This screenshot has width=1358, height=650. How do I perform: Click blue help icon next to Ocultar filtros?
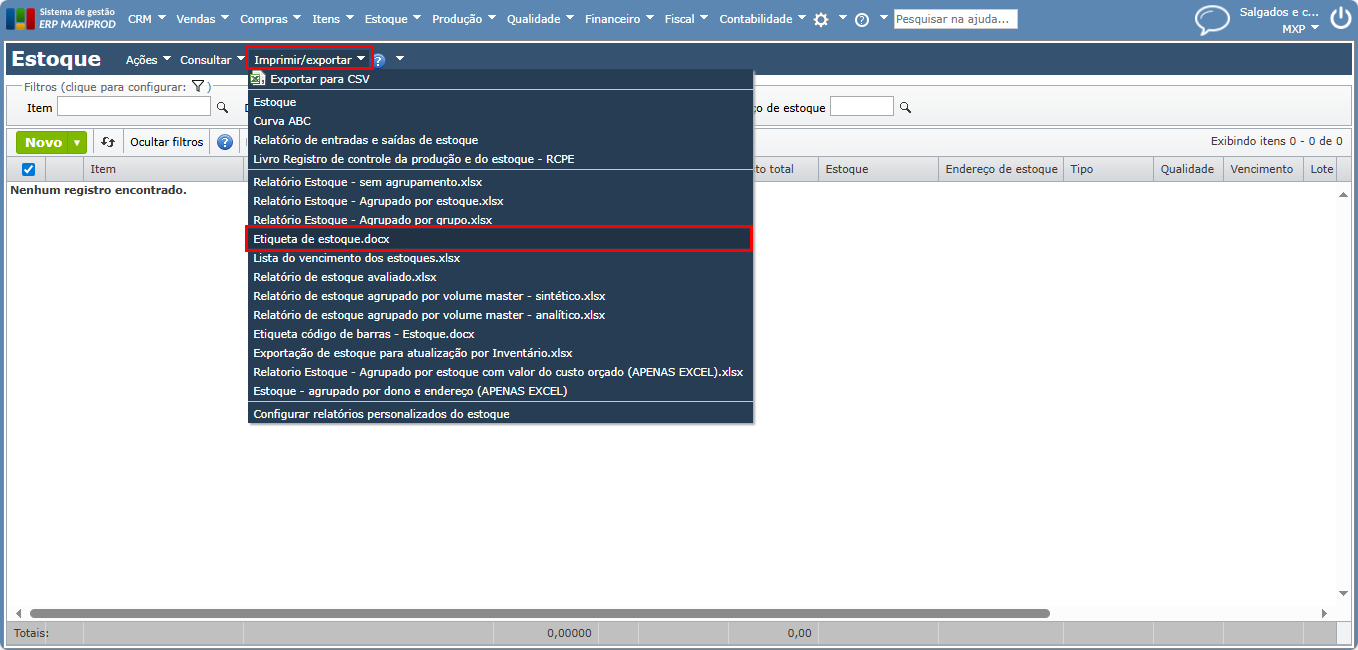[x=225, y=142]
